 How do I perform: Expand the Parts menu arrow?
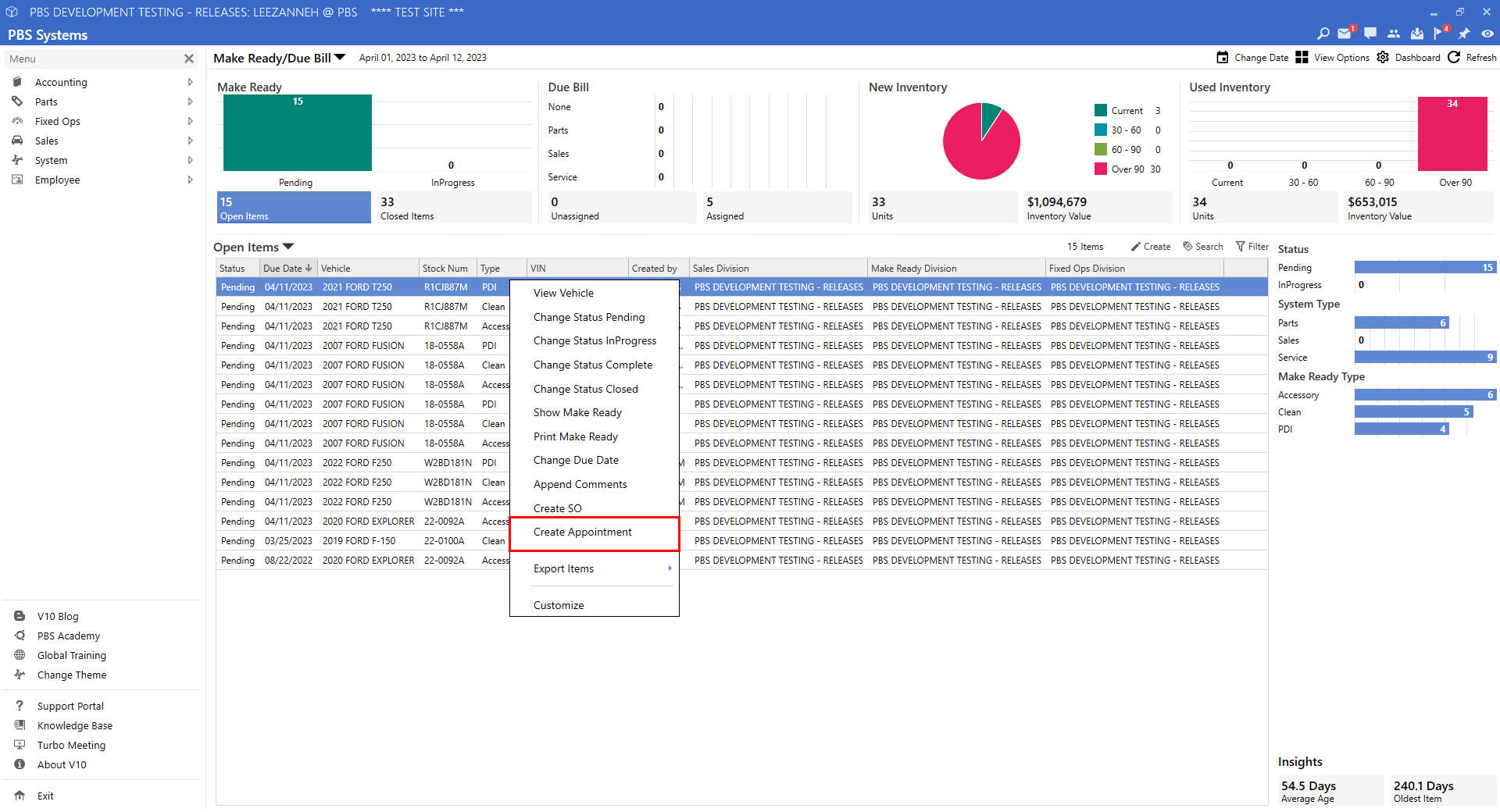pyautogui.click(x=190, y=101)
